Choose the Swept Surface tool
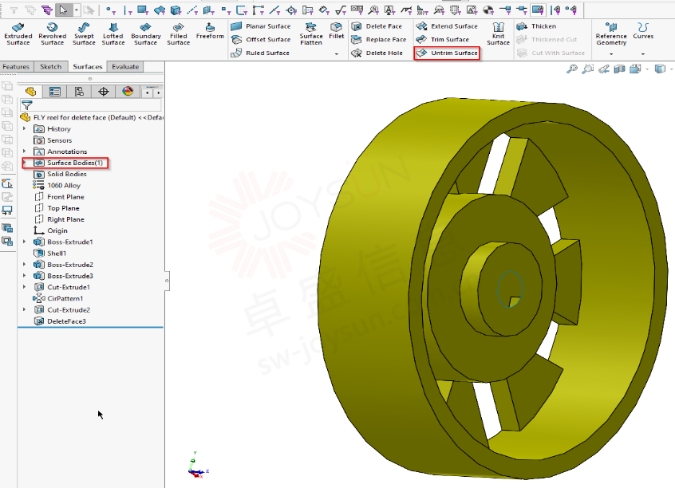Screen dimensions: 675x488 [84, 34]
